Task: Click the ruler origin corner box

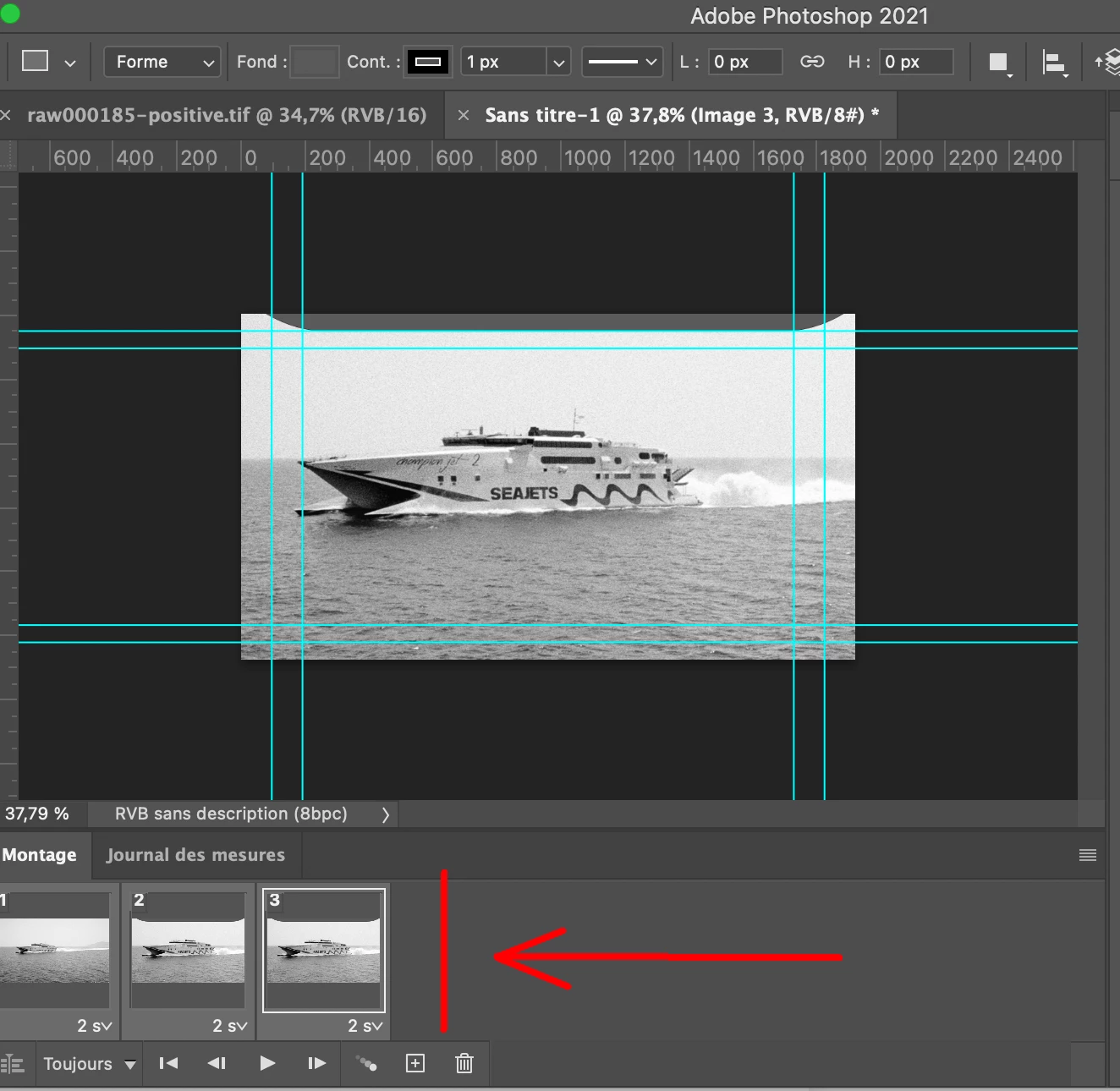Action: 8,156
